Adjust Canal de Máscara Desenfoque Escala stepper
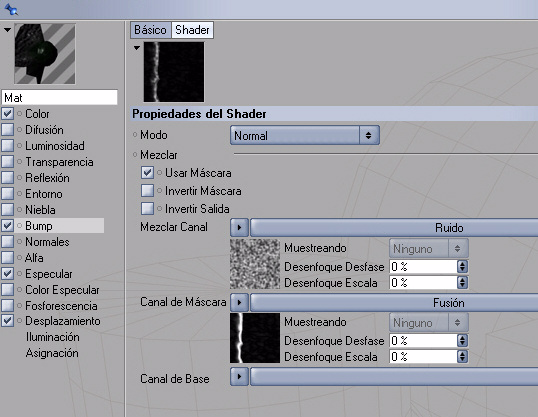This screenshot has width=538, height=417. (463, 357)
